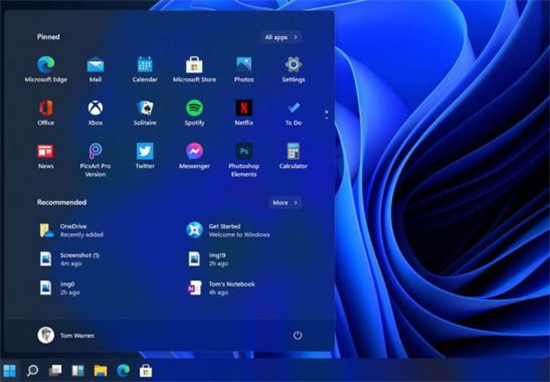550x382 pixels.
Task: Open Get Started Welcome to Windows
Action: [x=228, y=230]
